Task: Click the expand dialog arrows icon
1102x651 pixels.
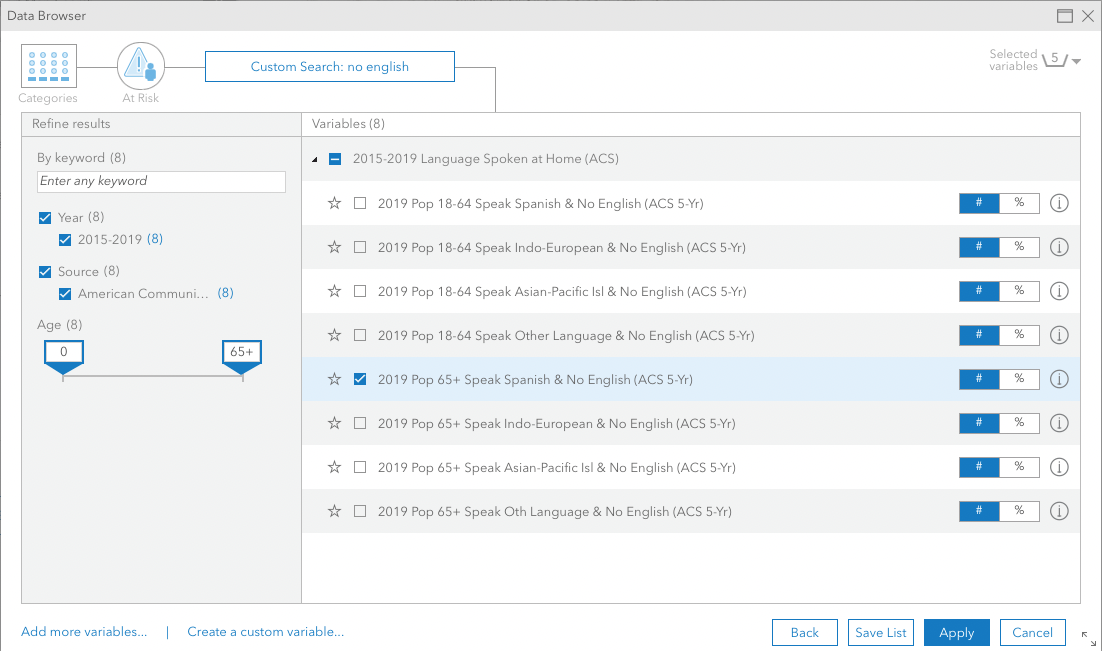Action: pyautogui.click(x=1089, y=638)
